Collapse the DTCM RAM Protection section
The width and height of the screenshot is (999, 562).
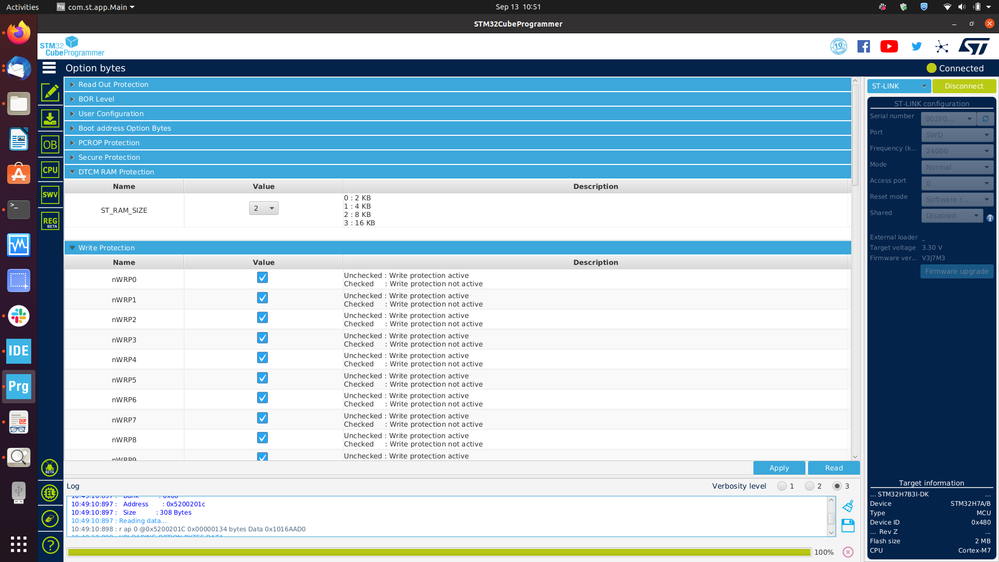click(457, 172)
